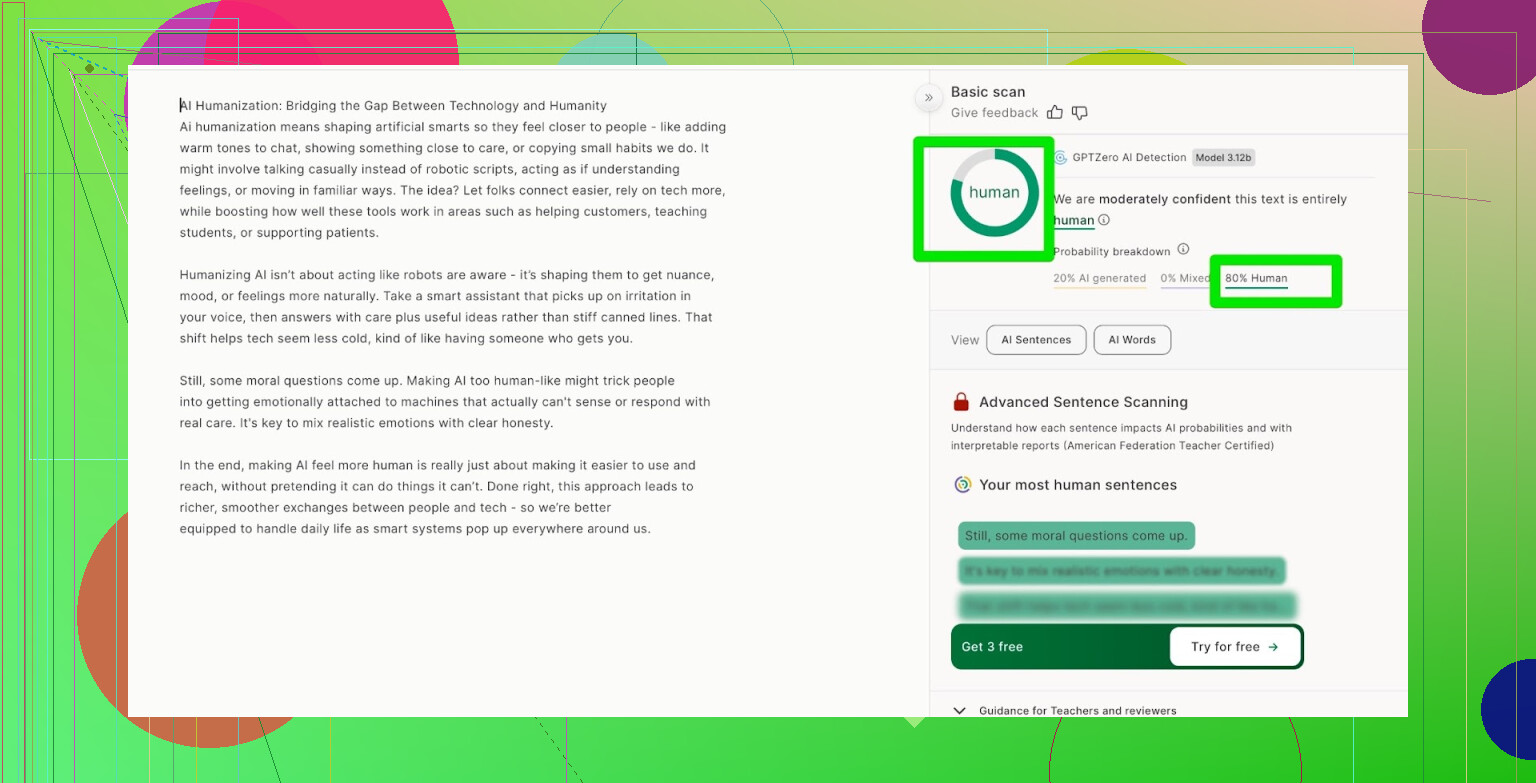Click the Model 3.12b badge

[1223, 158]
